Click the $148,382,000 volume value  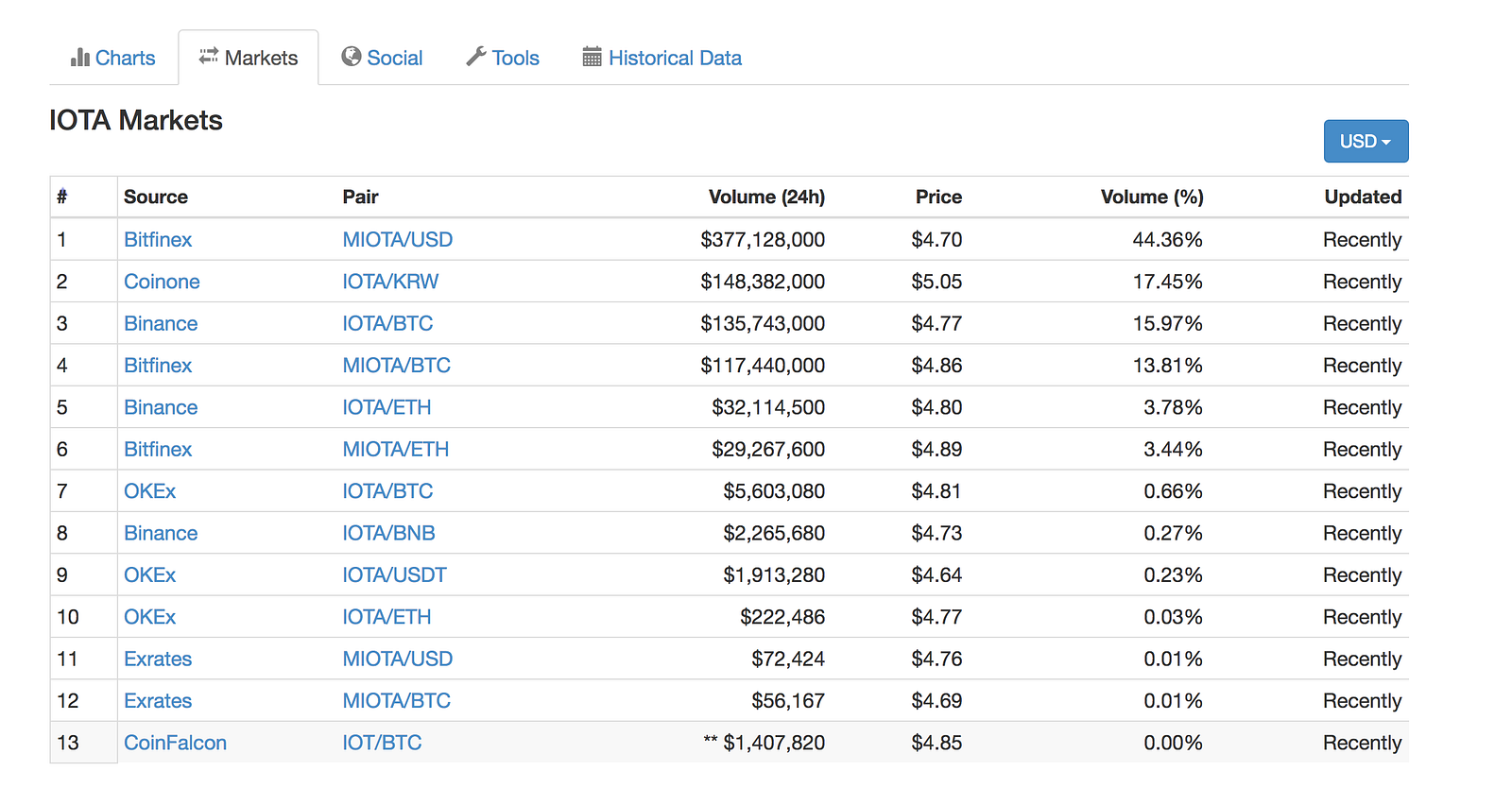pyautogui.click(x=763, y=282)
